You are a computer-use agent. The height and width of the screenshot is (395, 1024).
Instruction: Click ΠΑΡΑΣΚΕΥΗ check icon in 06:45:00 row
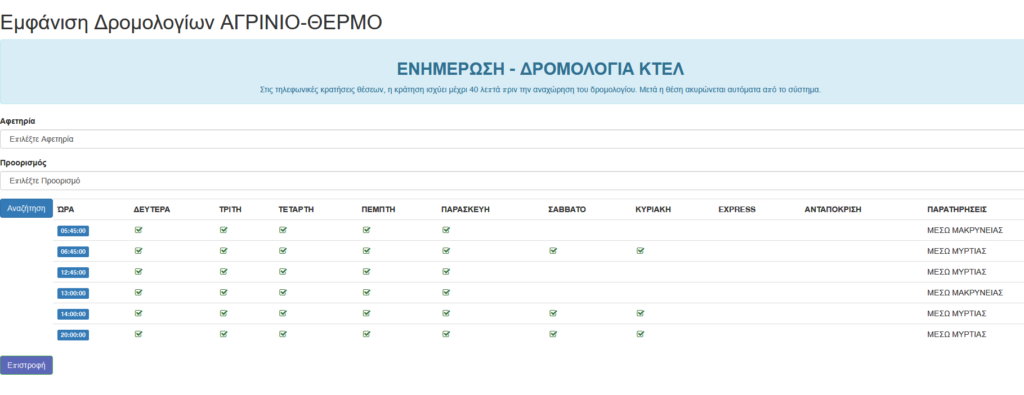(446, 251)
